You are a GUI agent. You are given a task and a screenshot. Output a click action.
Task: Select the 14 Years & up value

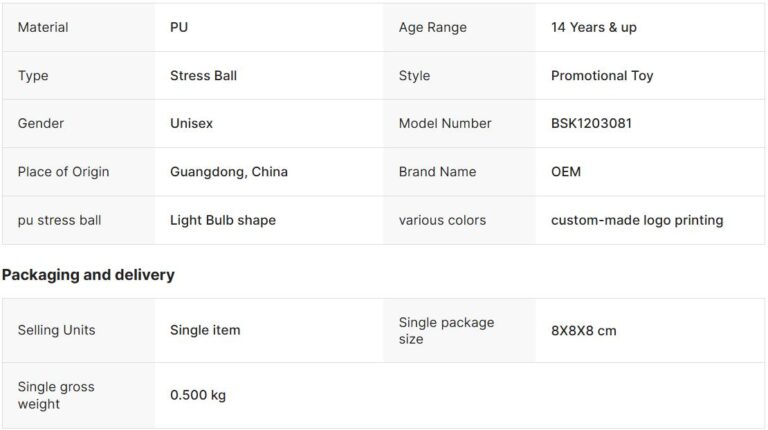click(x=593, y=27)
